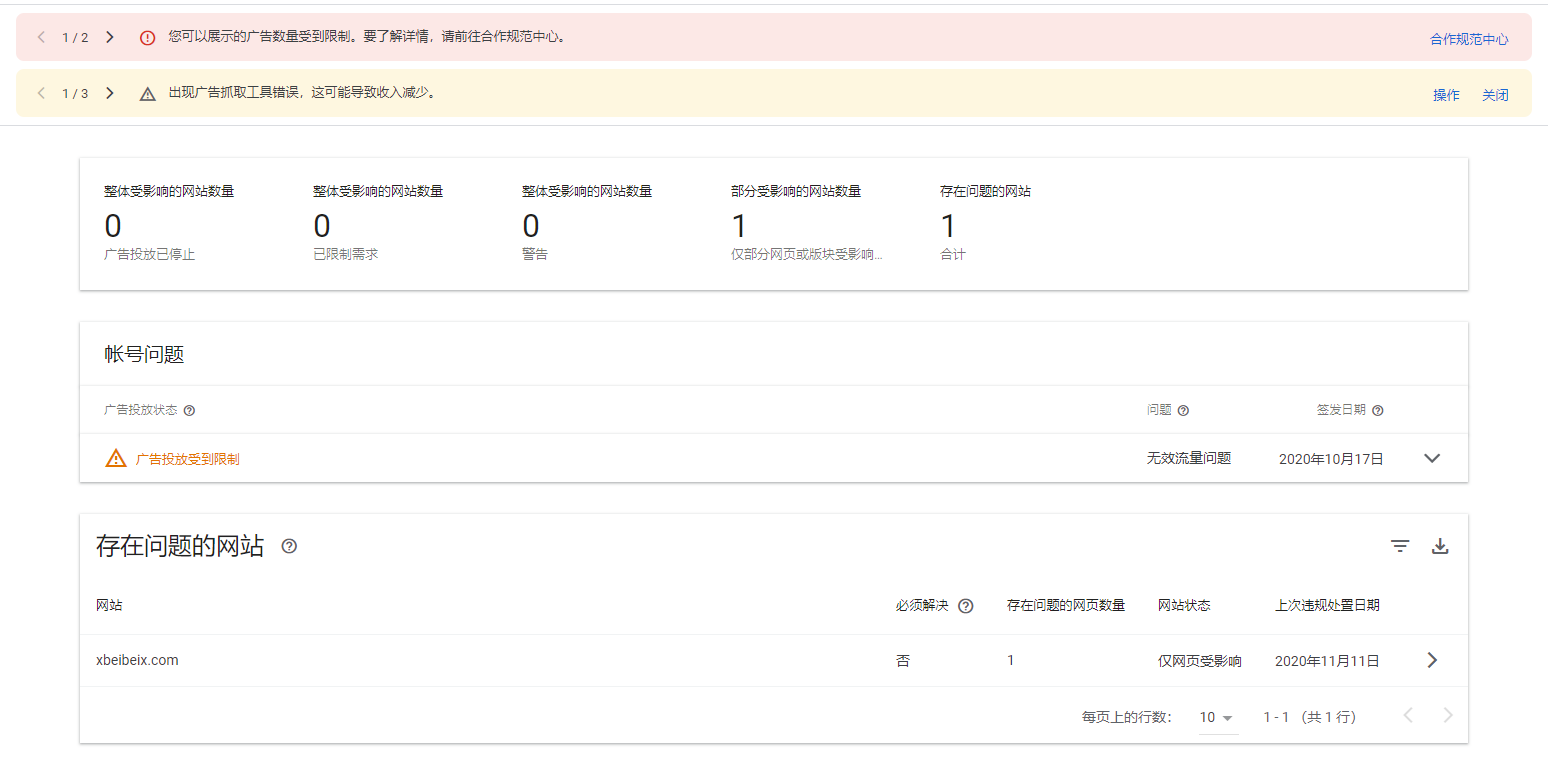Open help icon beside 问题 column
Screen dimensions: 1548x775
(x=1183, y=410)
